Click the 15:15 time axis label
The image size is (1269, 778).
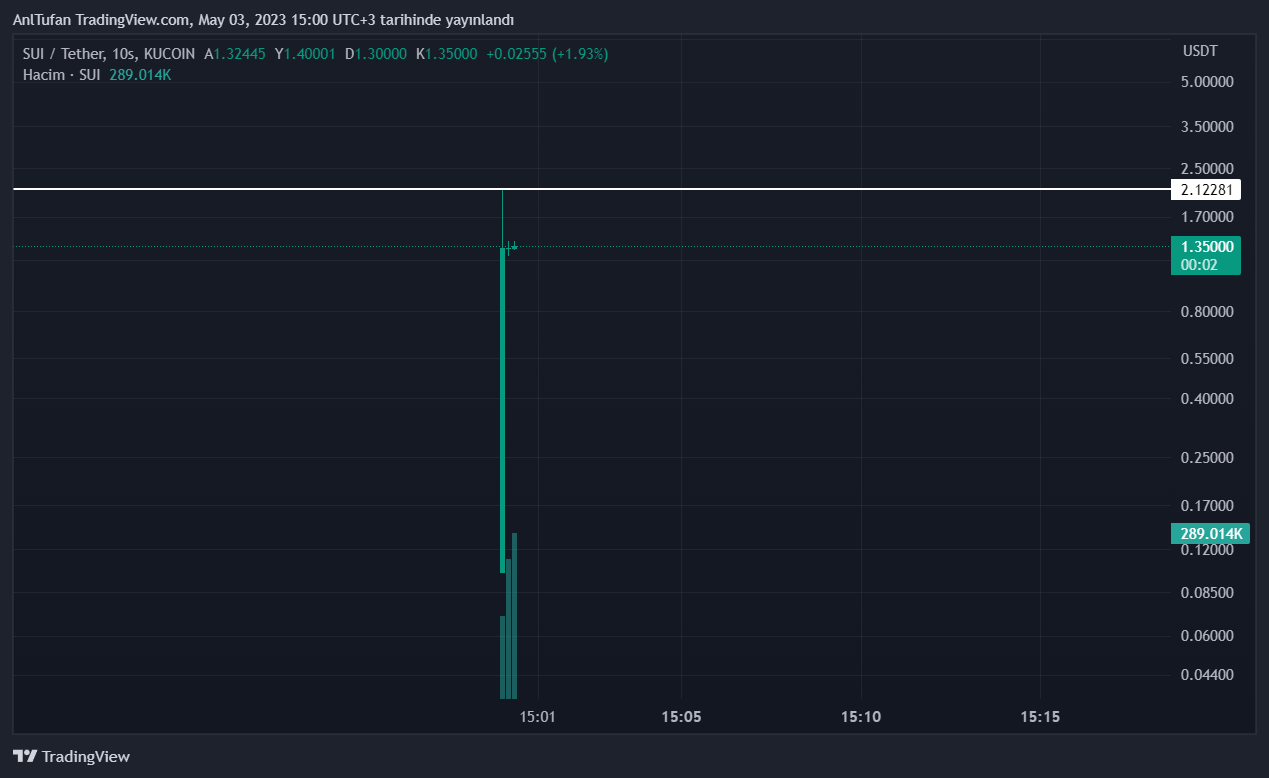pyautogui.click(x=1039, y=717)
